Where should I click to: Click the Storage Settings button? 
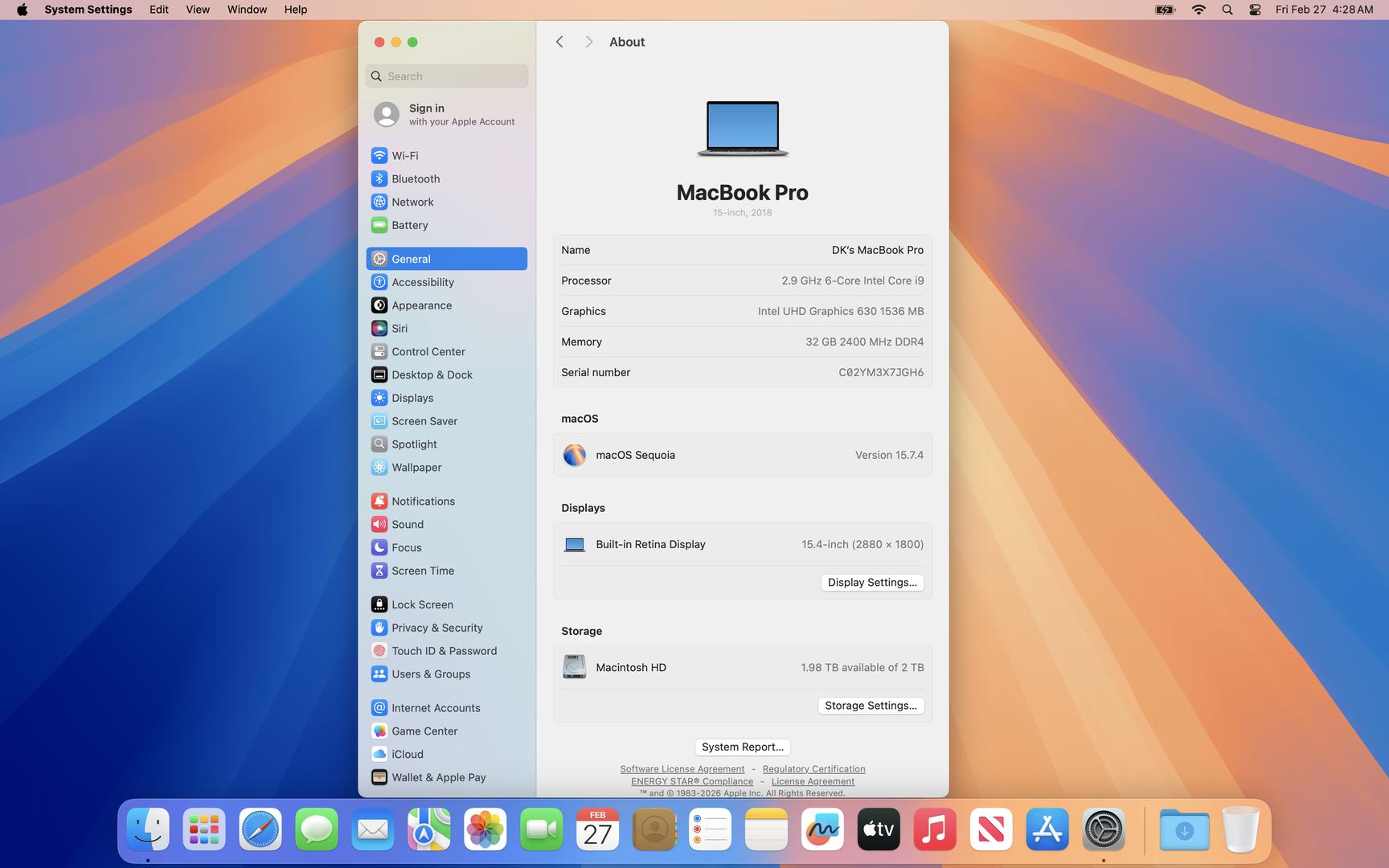[x=871, y=706]
